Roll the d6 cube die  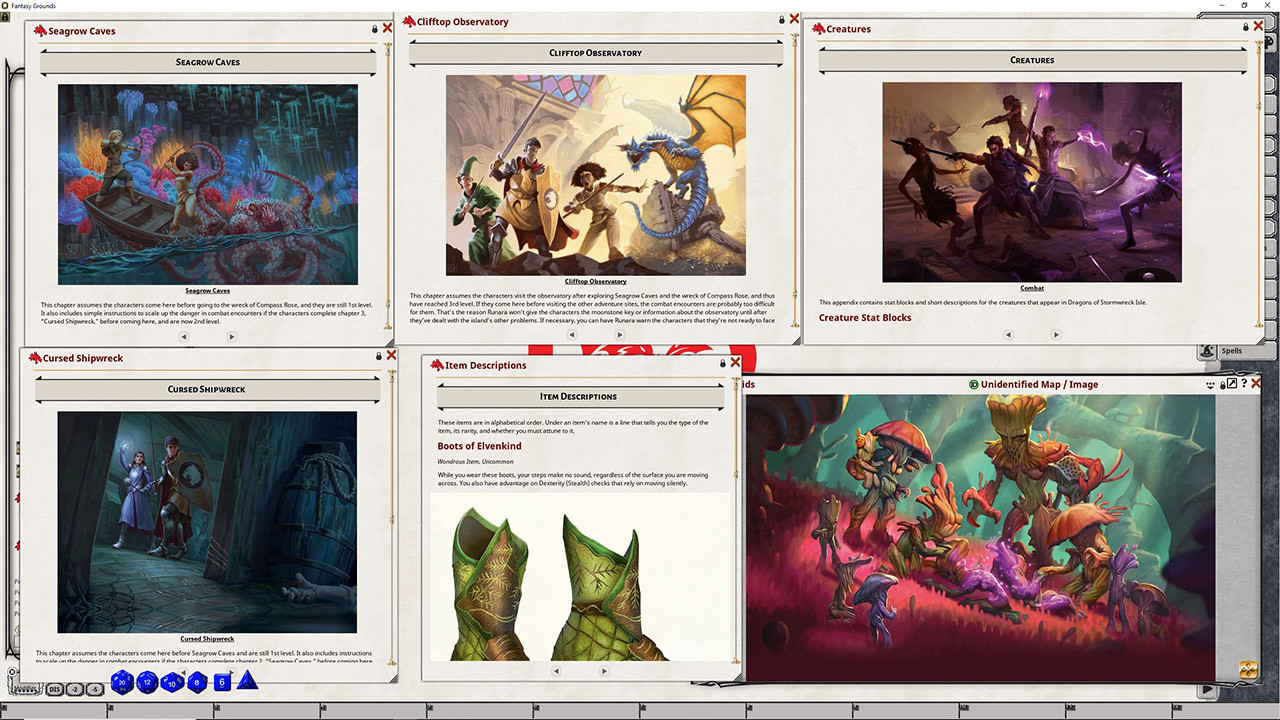pos(221,682)
